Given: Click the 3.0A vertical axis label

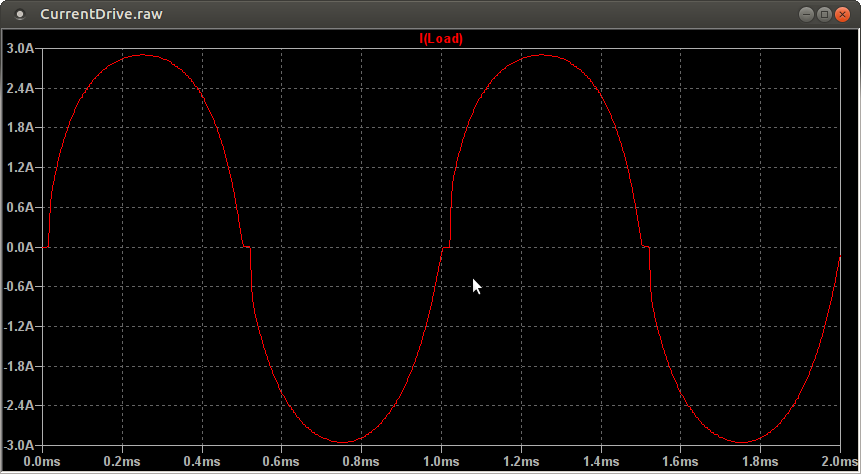Looking at the screenshot, I should pos(20,49).
